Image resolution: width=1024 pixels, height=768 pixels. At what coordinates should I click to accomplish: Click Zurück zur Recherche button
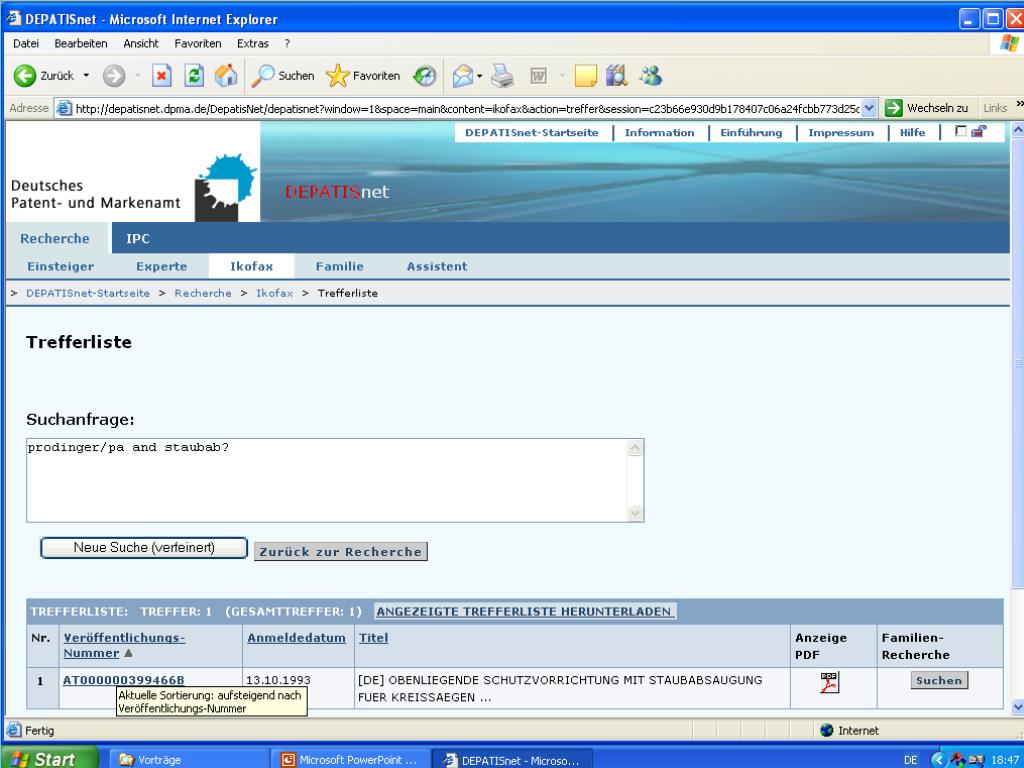pos(341,552)
